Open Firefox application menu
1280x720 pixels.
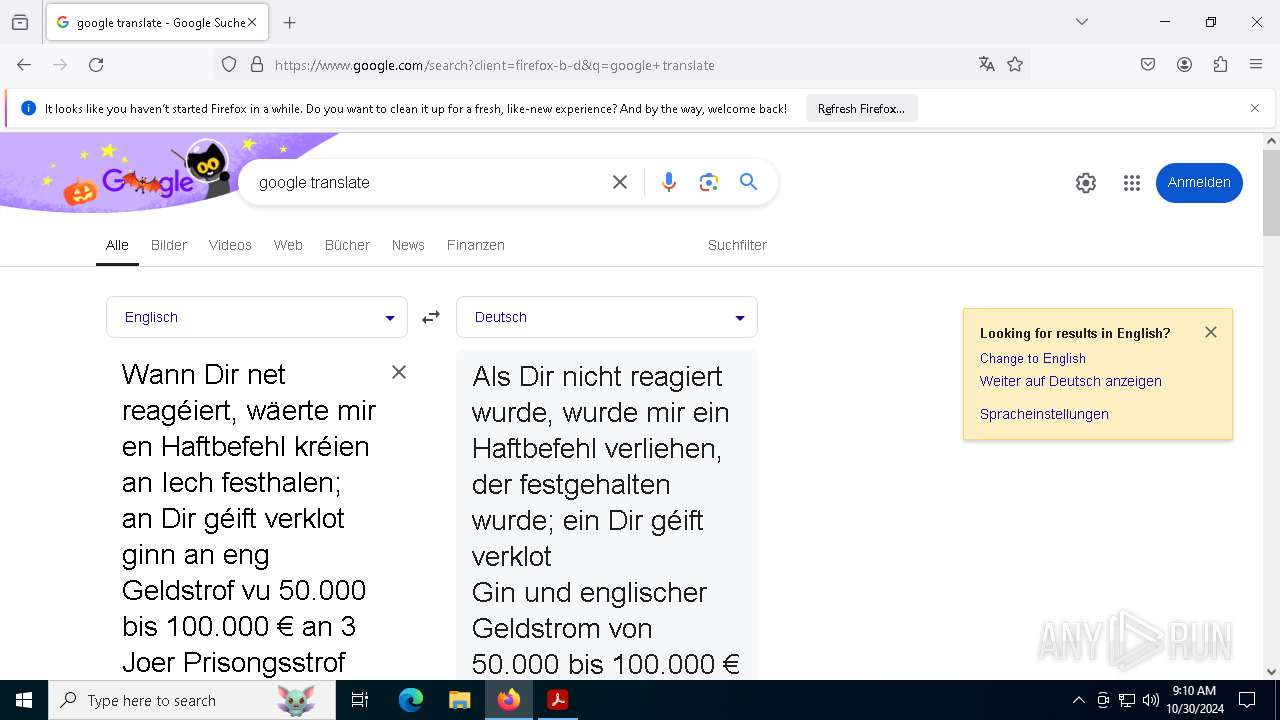tap(1256, 65)
